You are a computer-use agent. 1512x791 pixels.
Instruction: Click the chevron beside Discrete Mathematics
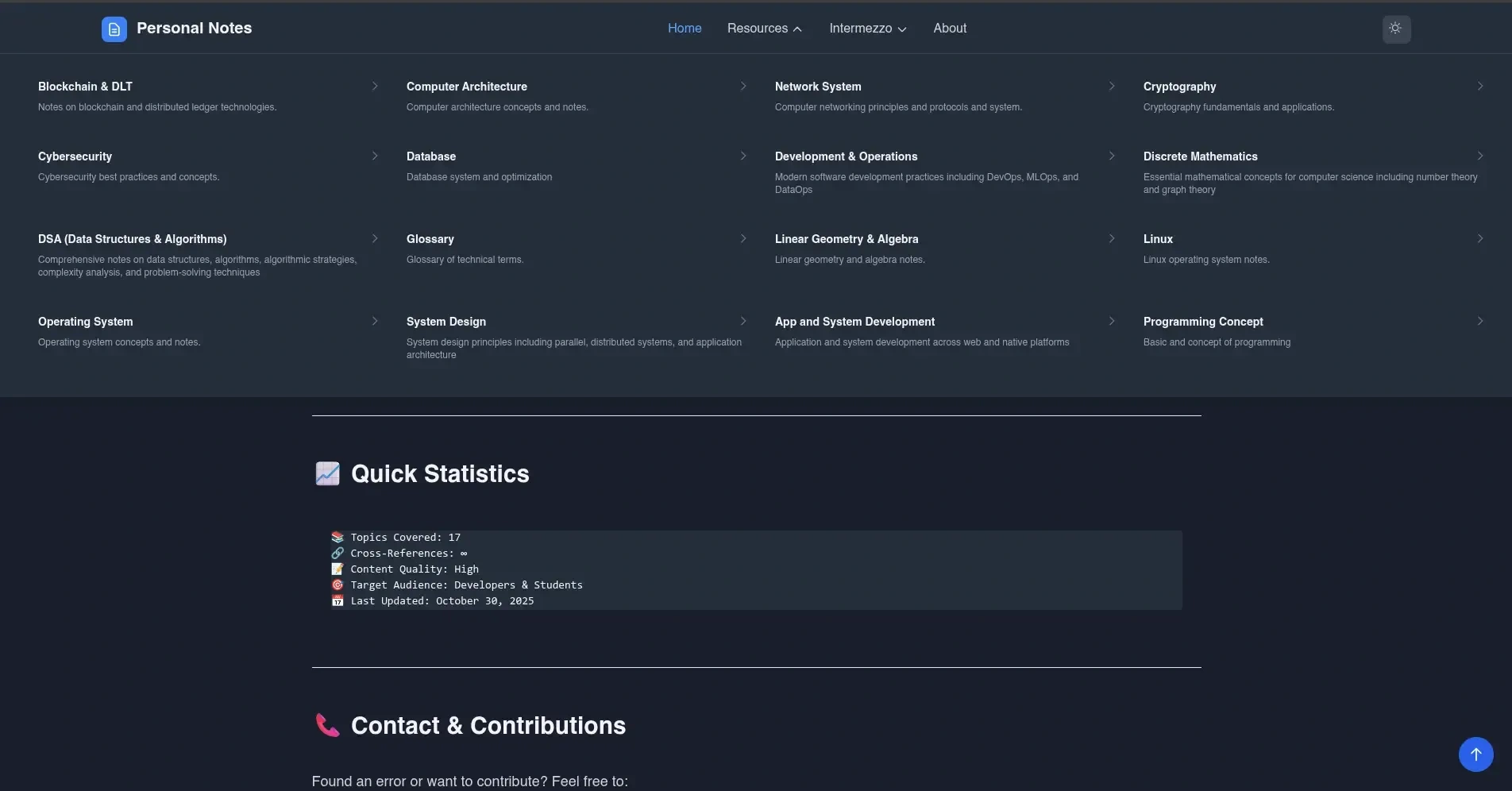(1480, 156)
